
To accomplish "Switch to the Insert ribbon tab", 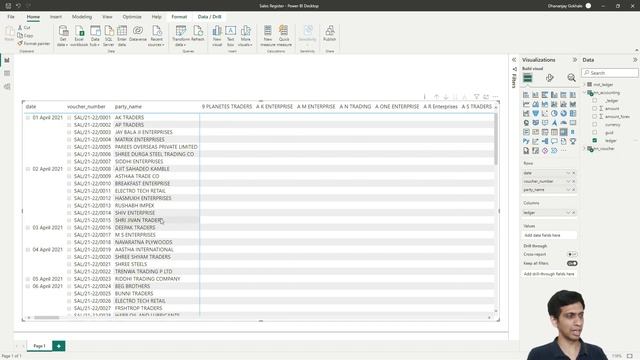I will coord(56,17).
